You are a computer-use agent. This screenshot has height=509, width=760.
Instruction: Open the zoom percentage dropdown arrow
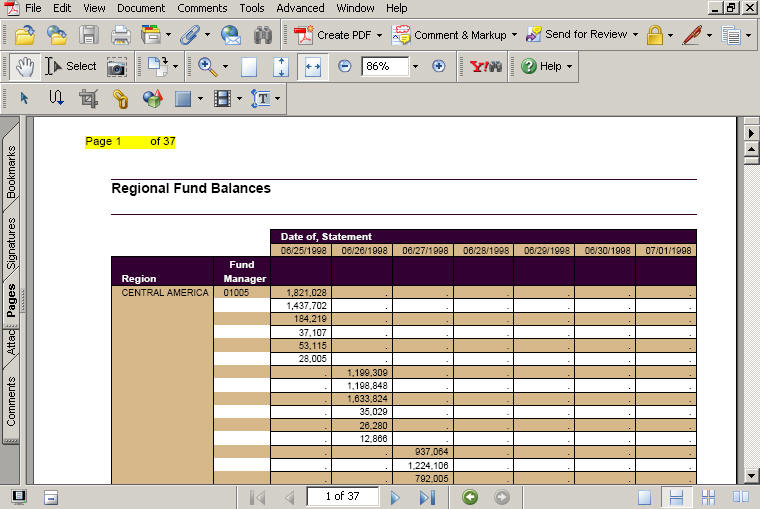tap(415, 67)
